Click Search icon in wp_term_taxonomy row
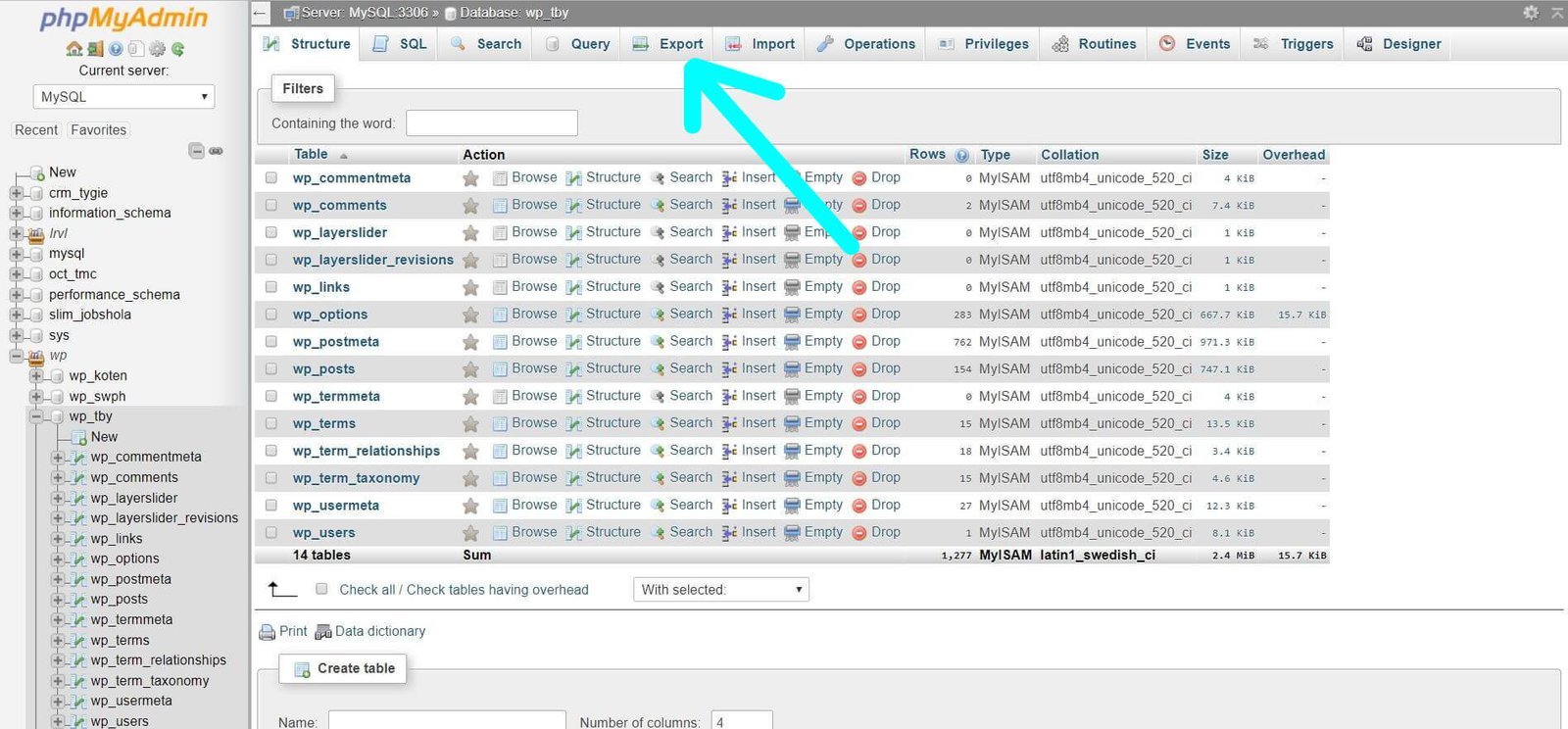 (658, 478)
